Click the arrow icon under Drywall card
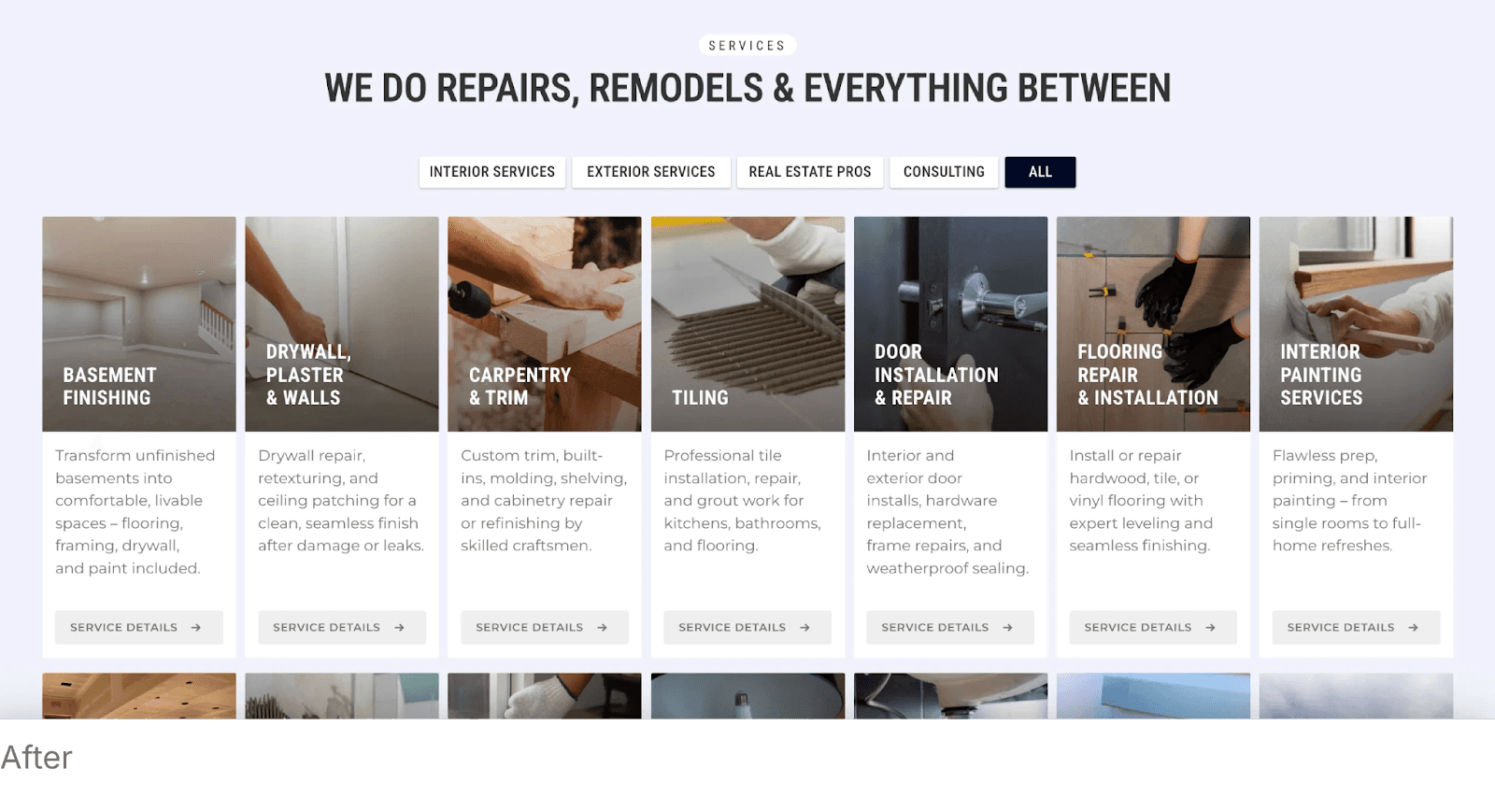This screenshot has width=1495, height=812. pos(399,628)
